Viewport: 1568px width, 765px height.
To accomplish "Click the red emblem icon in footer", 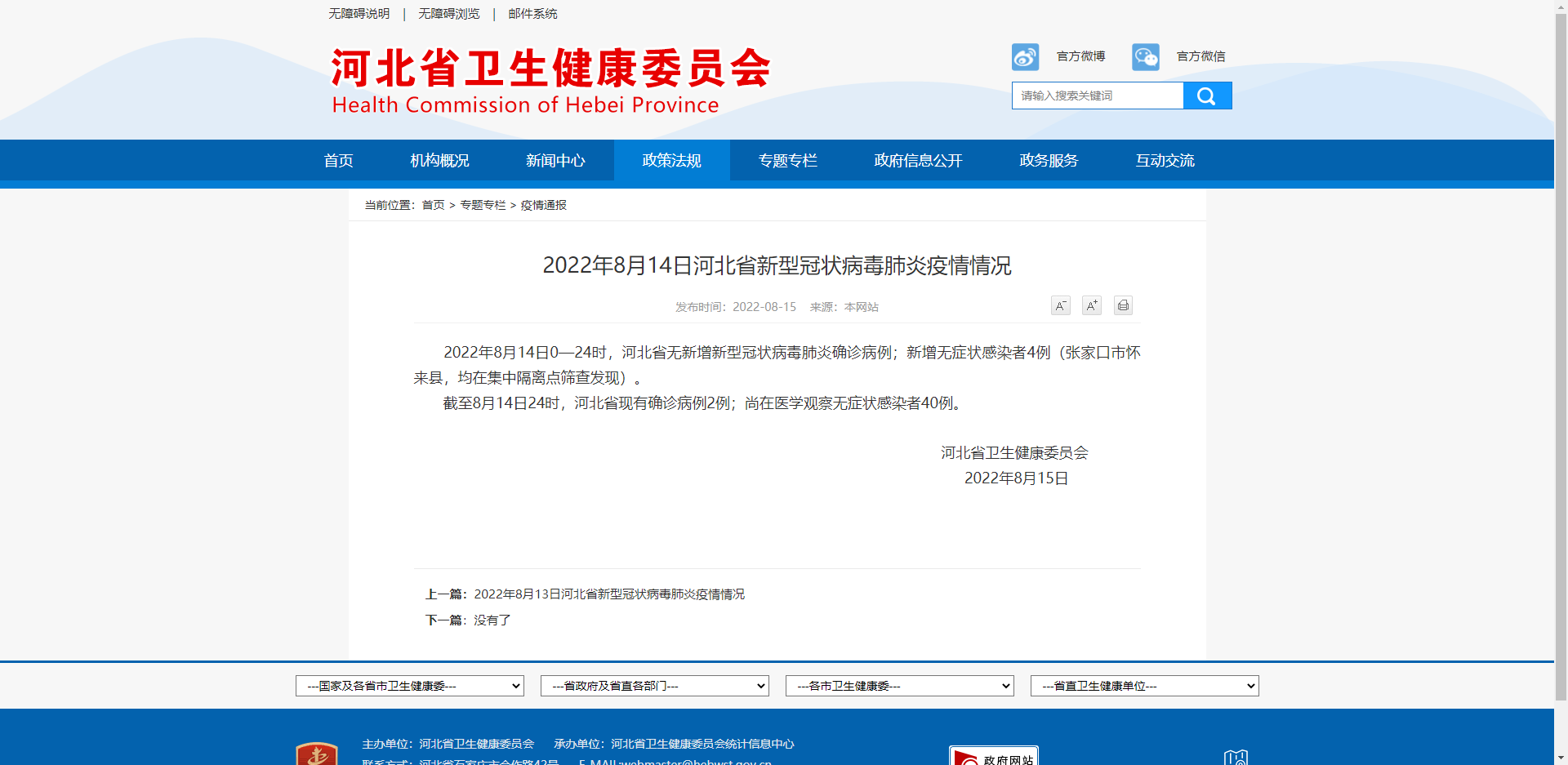I will point(317,754).
